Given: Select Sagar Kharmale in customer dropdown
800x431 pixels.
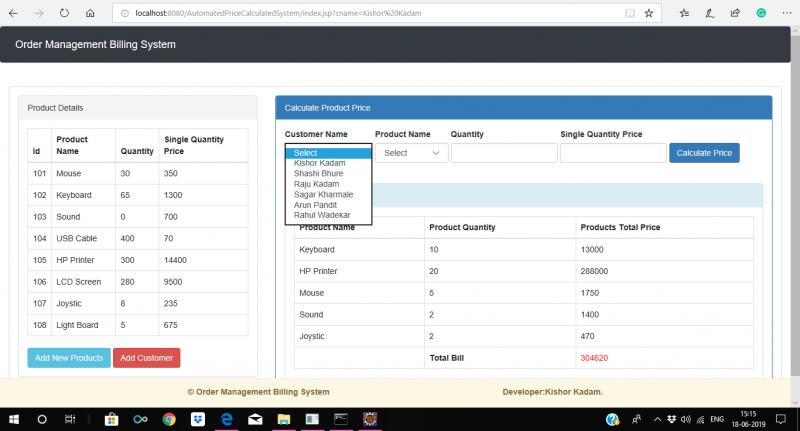Looking at the screenshot, I should click(323, 194).
